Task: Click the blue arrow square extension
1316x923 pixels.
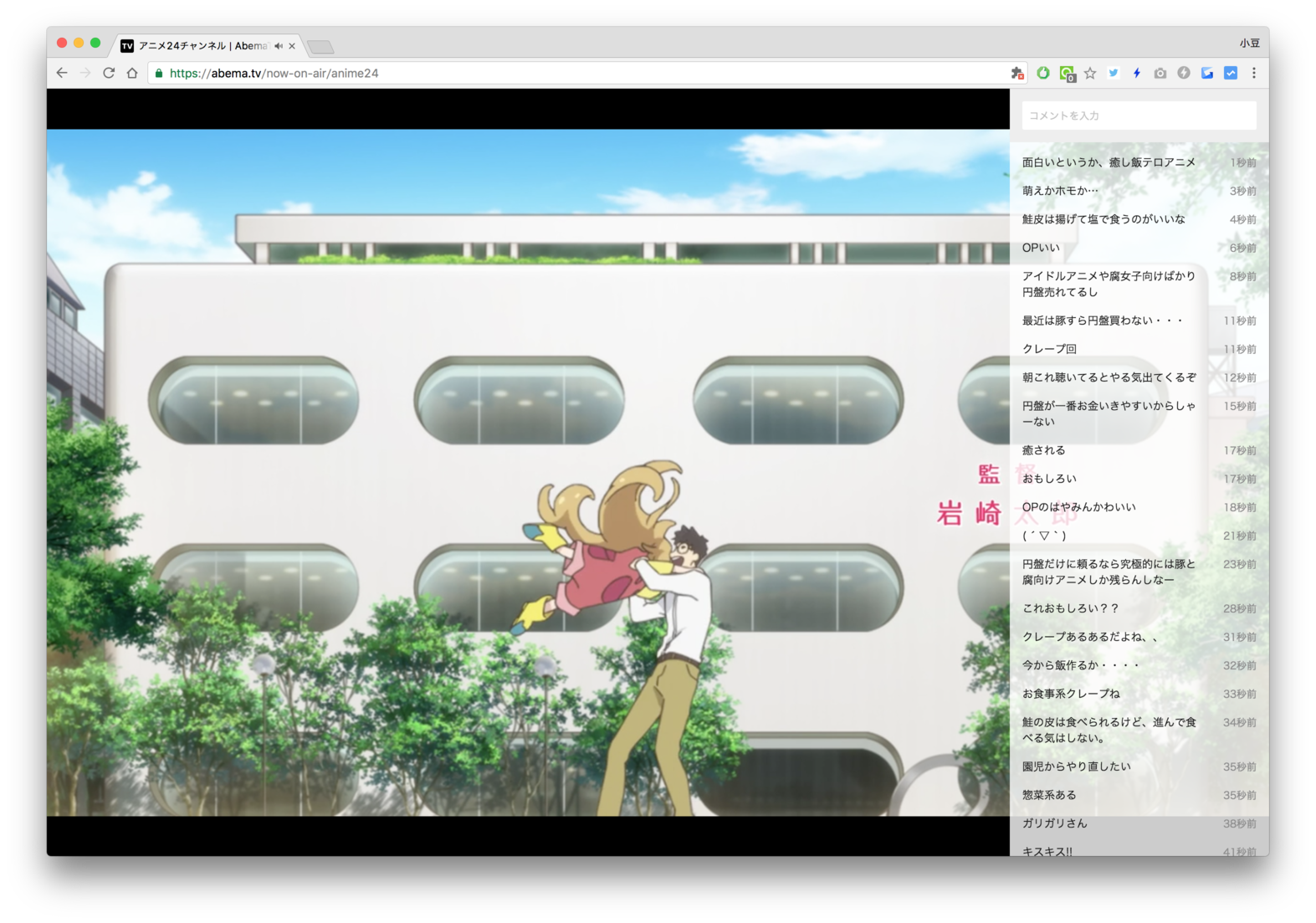Action: (x=1207, y=73)
